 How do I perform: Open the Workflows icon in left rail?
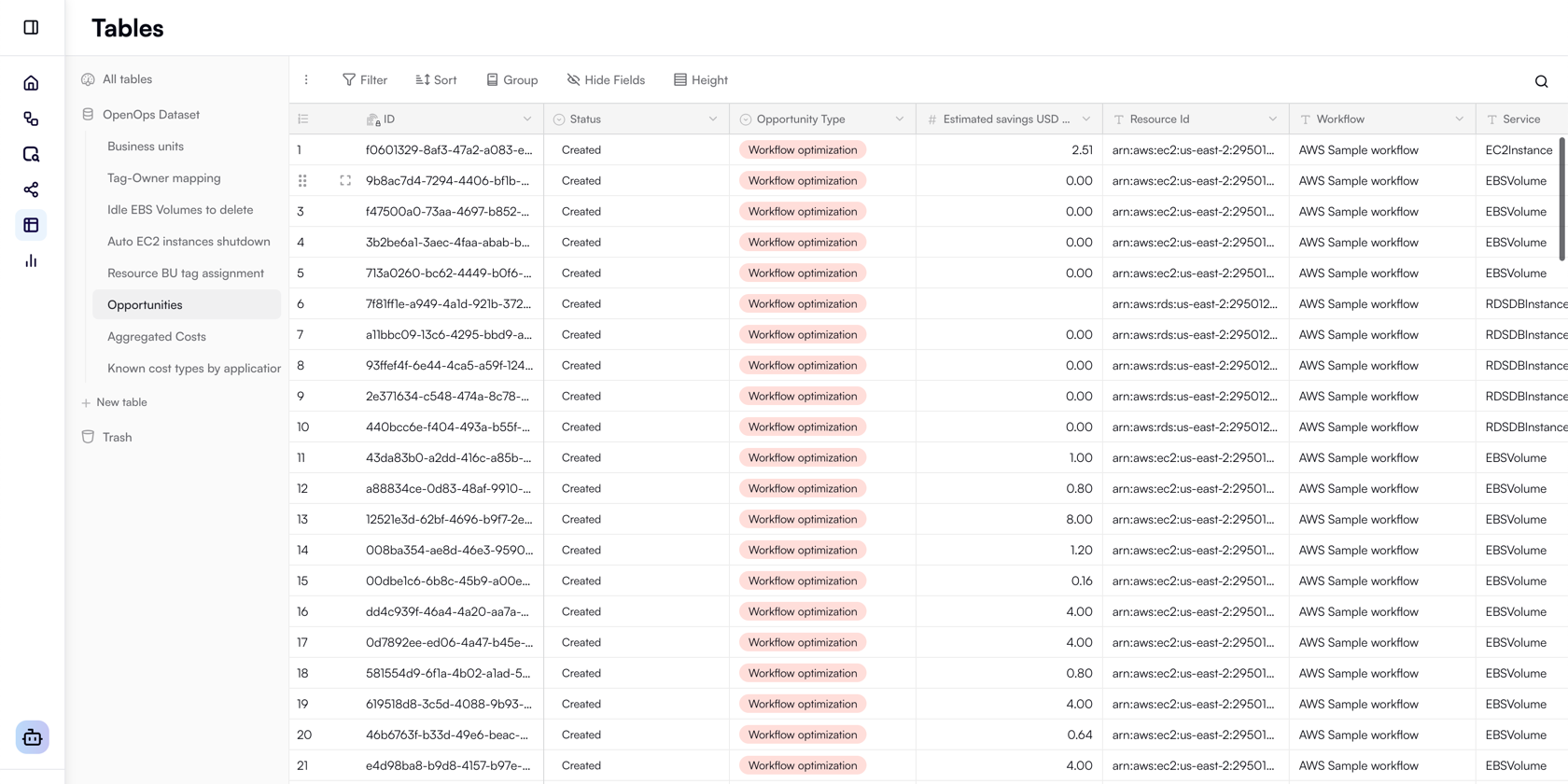[31, 119]
